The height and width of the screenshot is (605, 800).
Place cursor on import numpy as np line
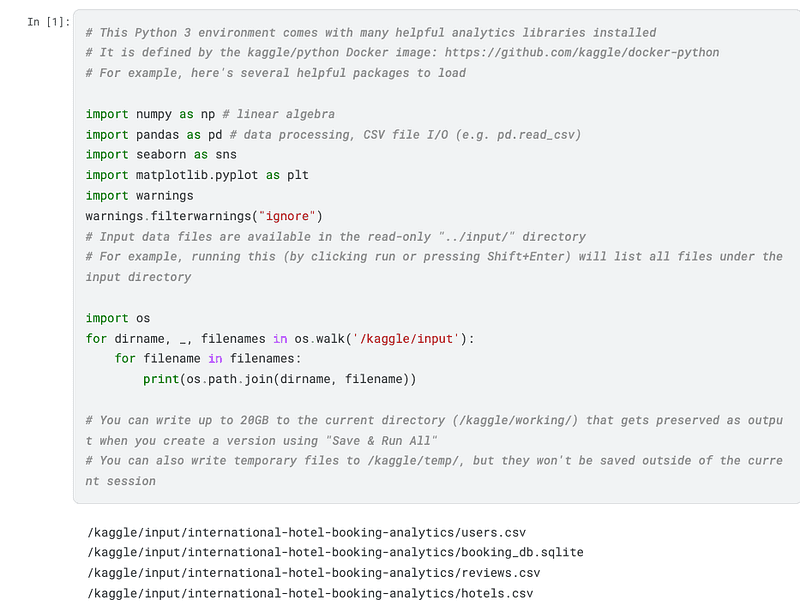point(210,114)
